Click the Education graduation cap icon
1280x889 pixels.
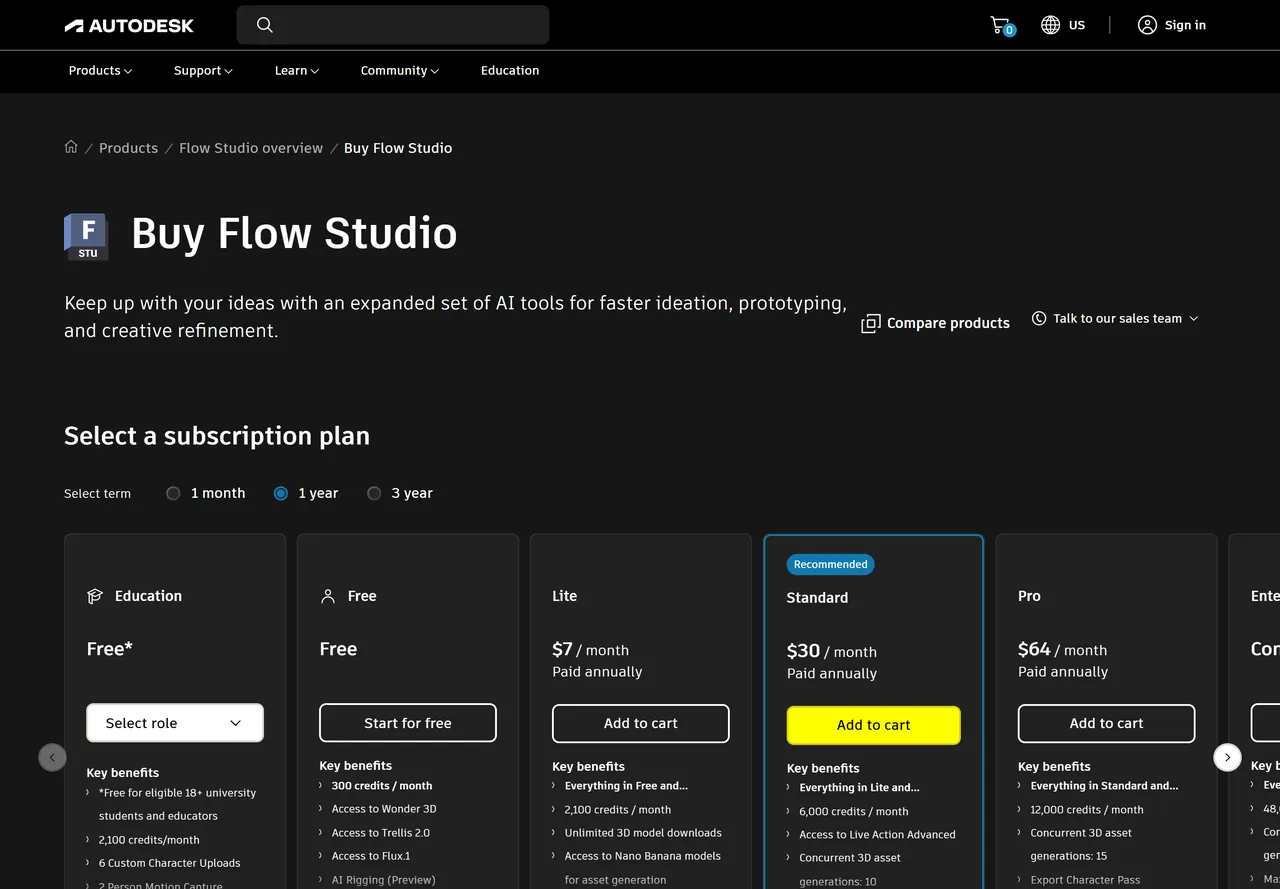[x=95, y=596]
